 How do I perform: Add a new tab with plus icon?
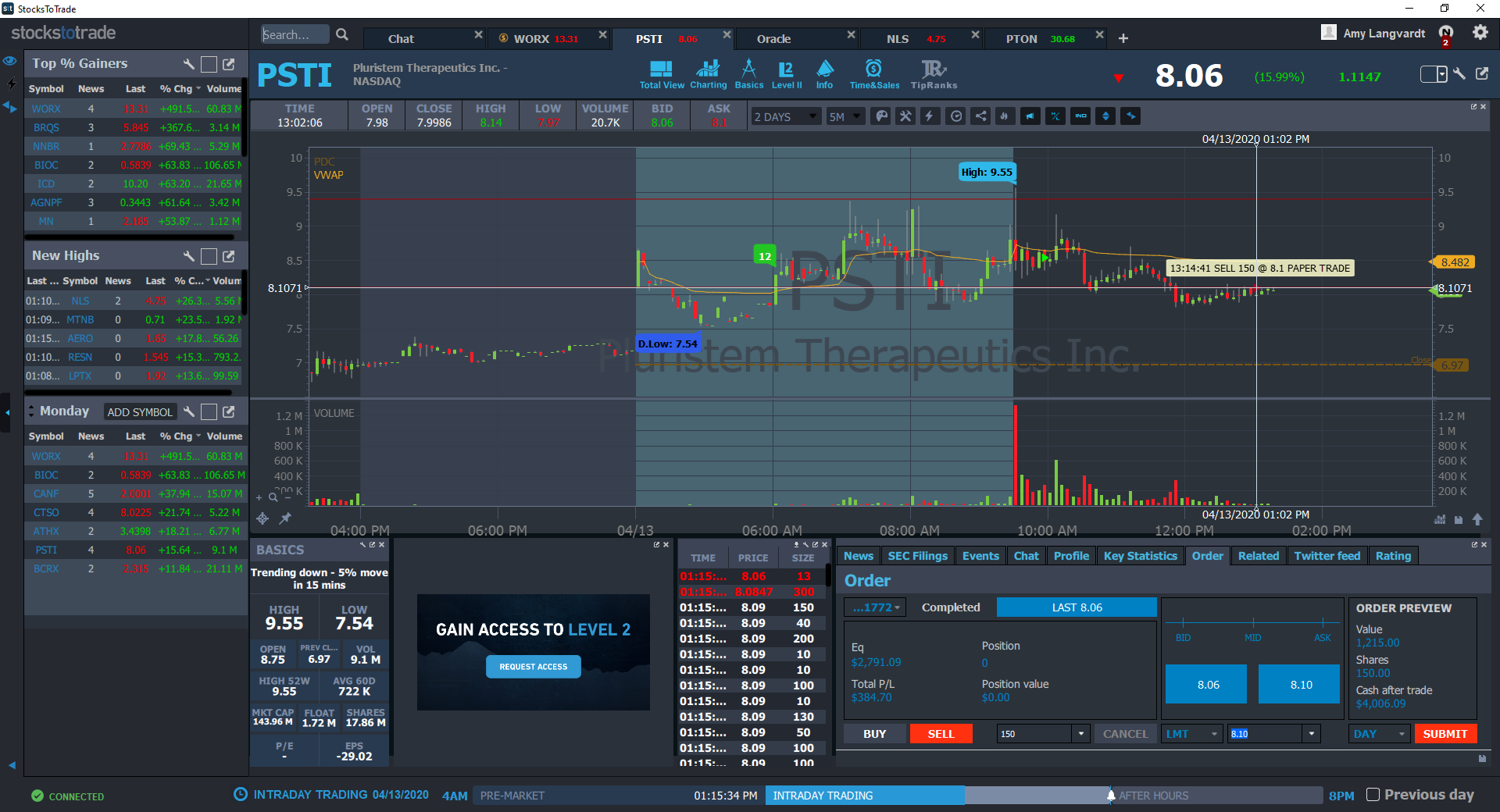(1123, 38)
